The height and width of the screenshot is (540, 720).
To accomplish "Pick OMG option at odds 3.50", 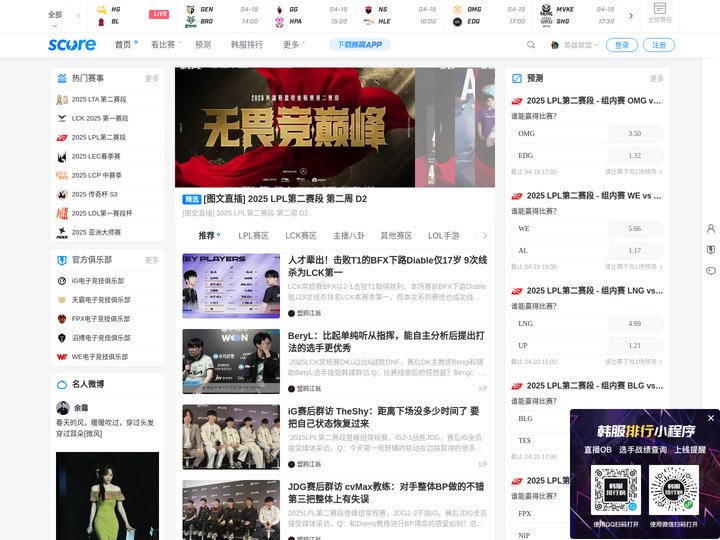I will (587, 134).
